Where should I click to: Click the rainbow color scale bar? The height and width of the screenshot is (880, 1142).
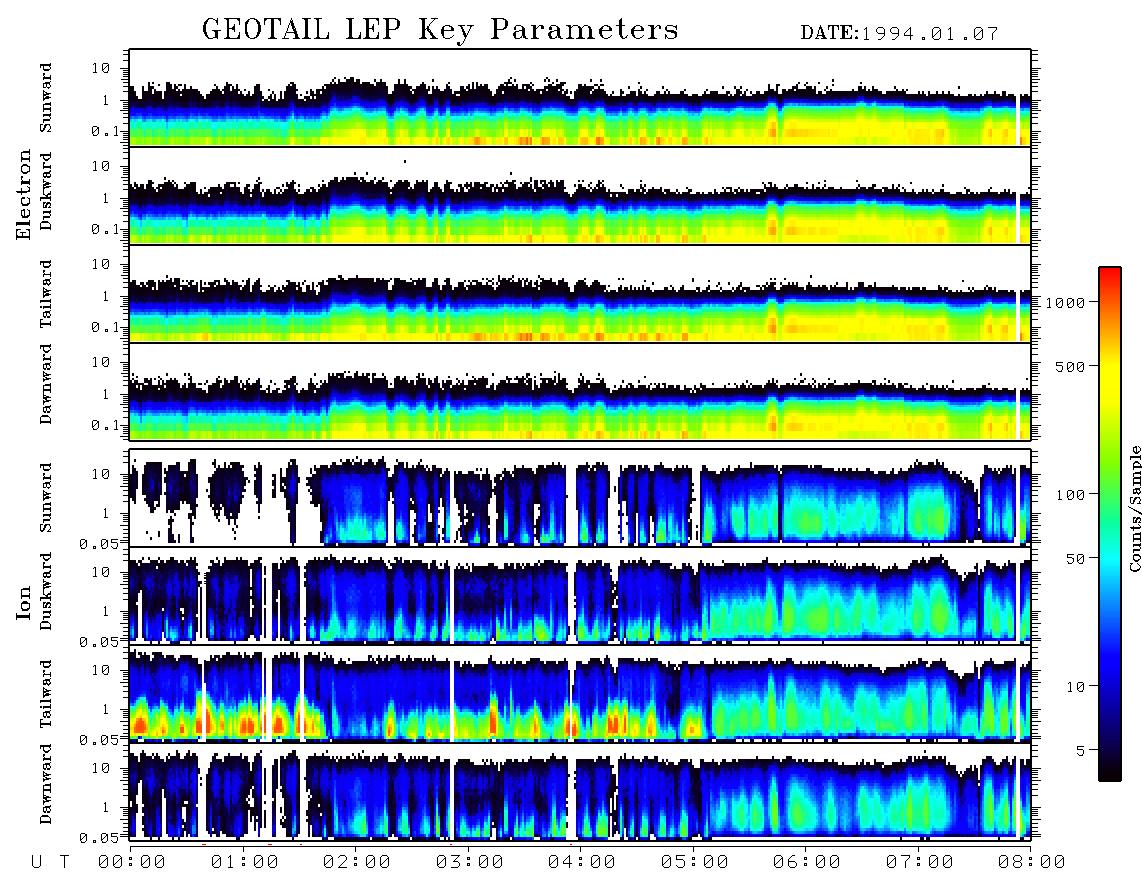[x=1110, y=524]
